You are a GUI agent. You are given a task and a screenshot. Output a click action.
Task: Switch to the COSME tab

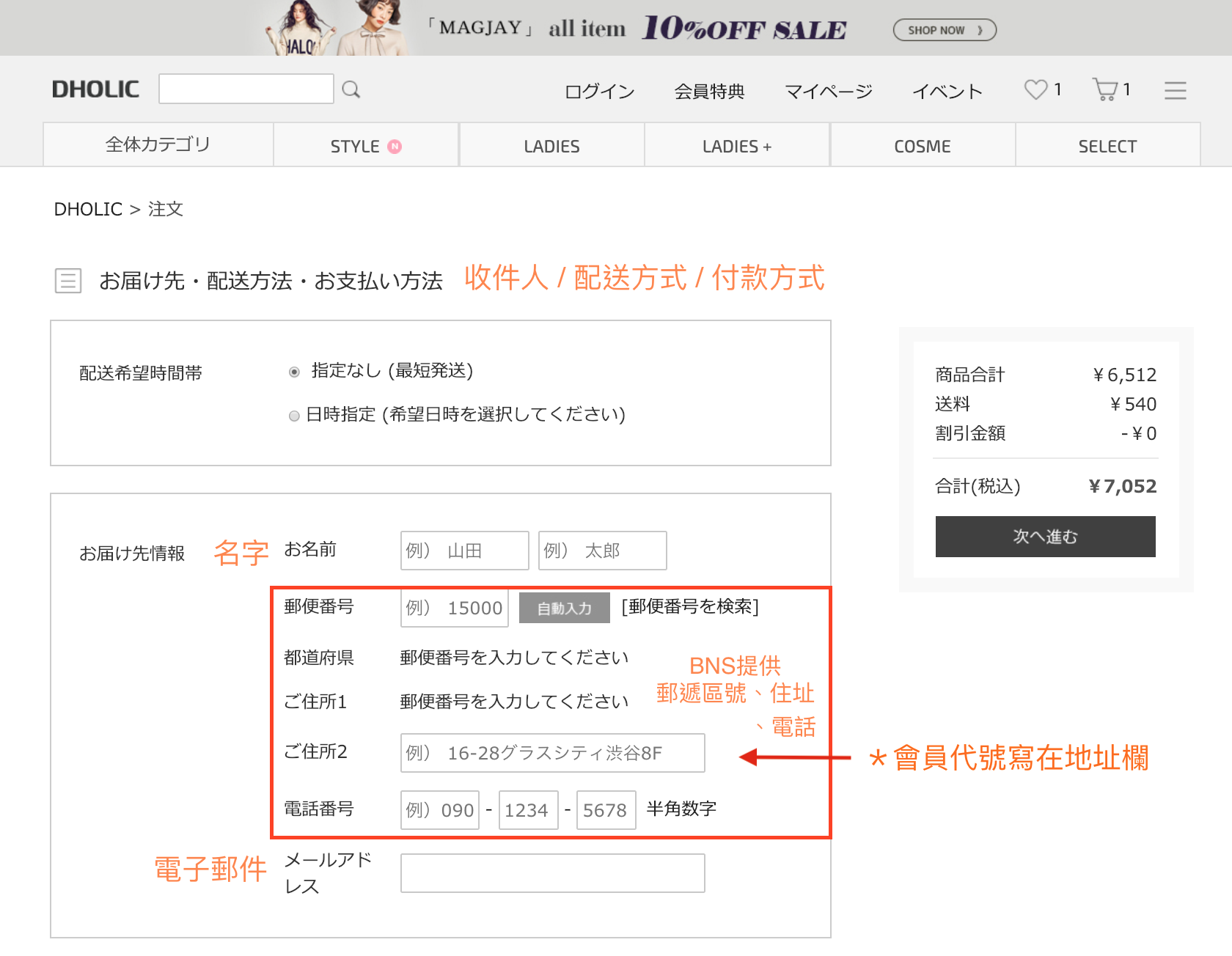click(922, 146)
